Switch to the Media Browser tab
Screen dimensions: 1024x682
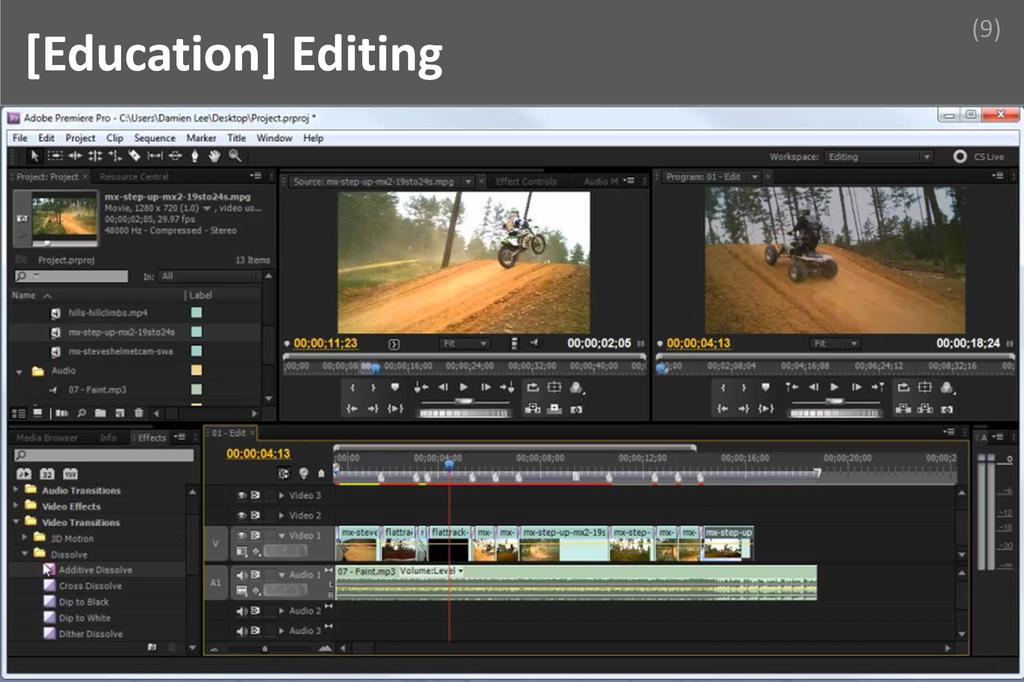coord(47,437)
